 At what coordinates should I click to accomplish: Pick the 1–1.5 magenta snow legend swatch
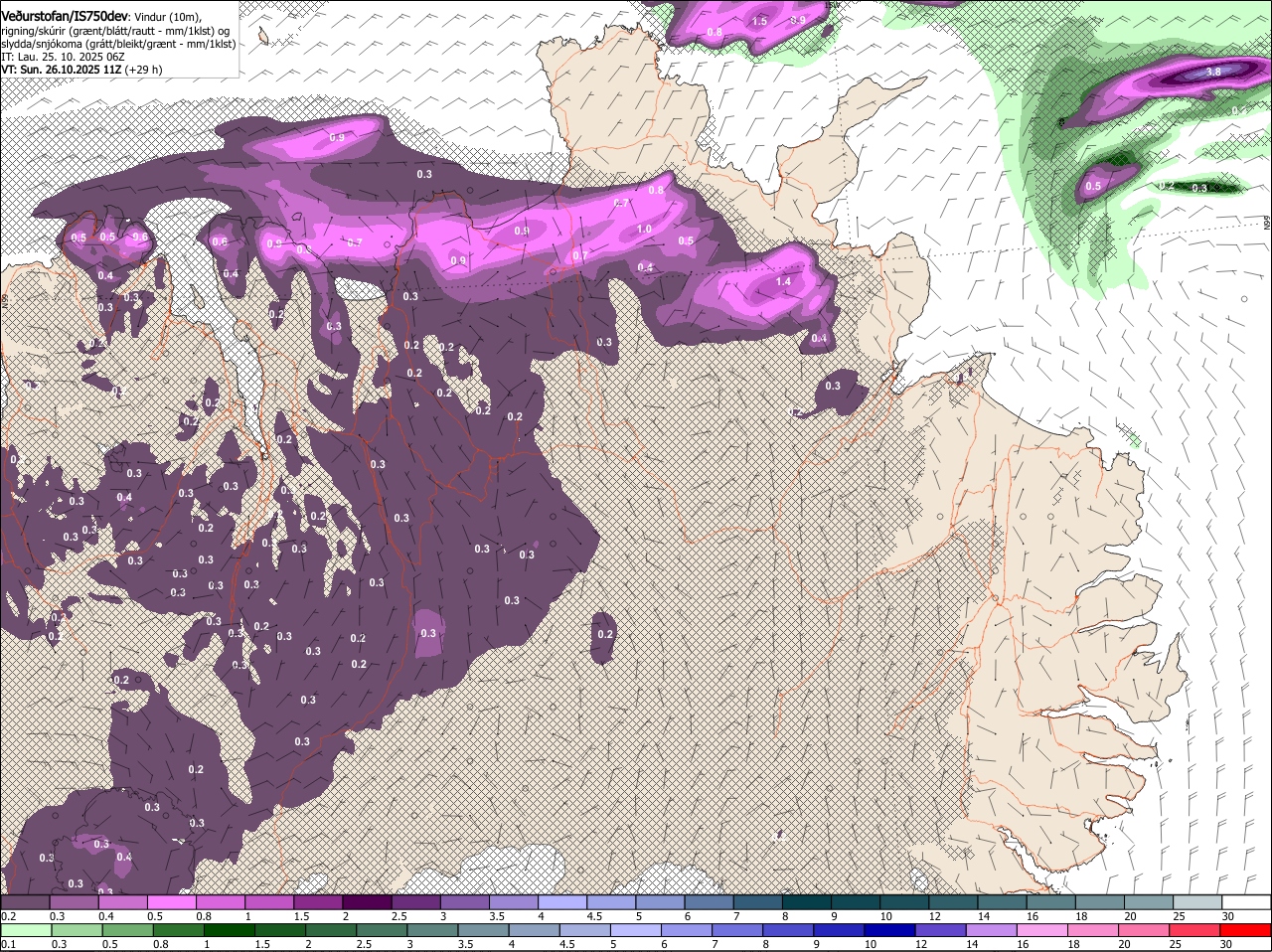(x=269, y=901)
